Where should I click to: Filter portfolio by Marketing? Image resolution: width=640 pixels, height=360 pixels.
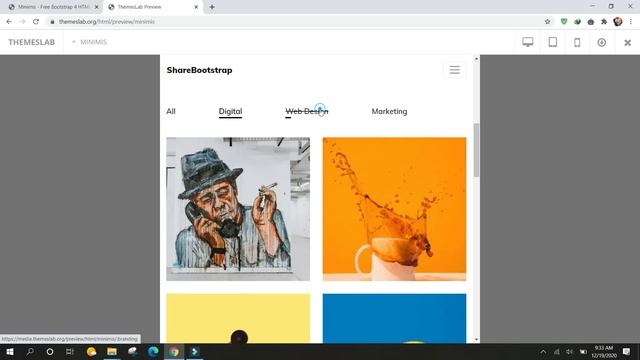389,111
